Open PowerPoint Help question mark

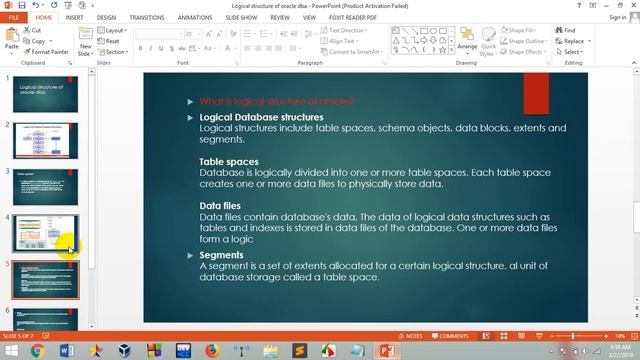(x=579, y=5)
